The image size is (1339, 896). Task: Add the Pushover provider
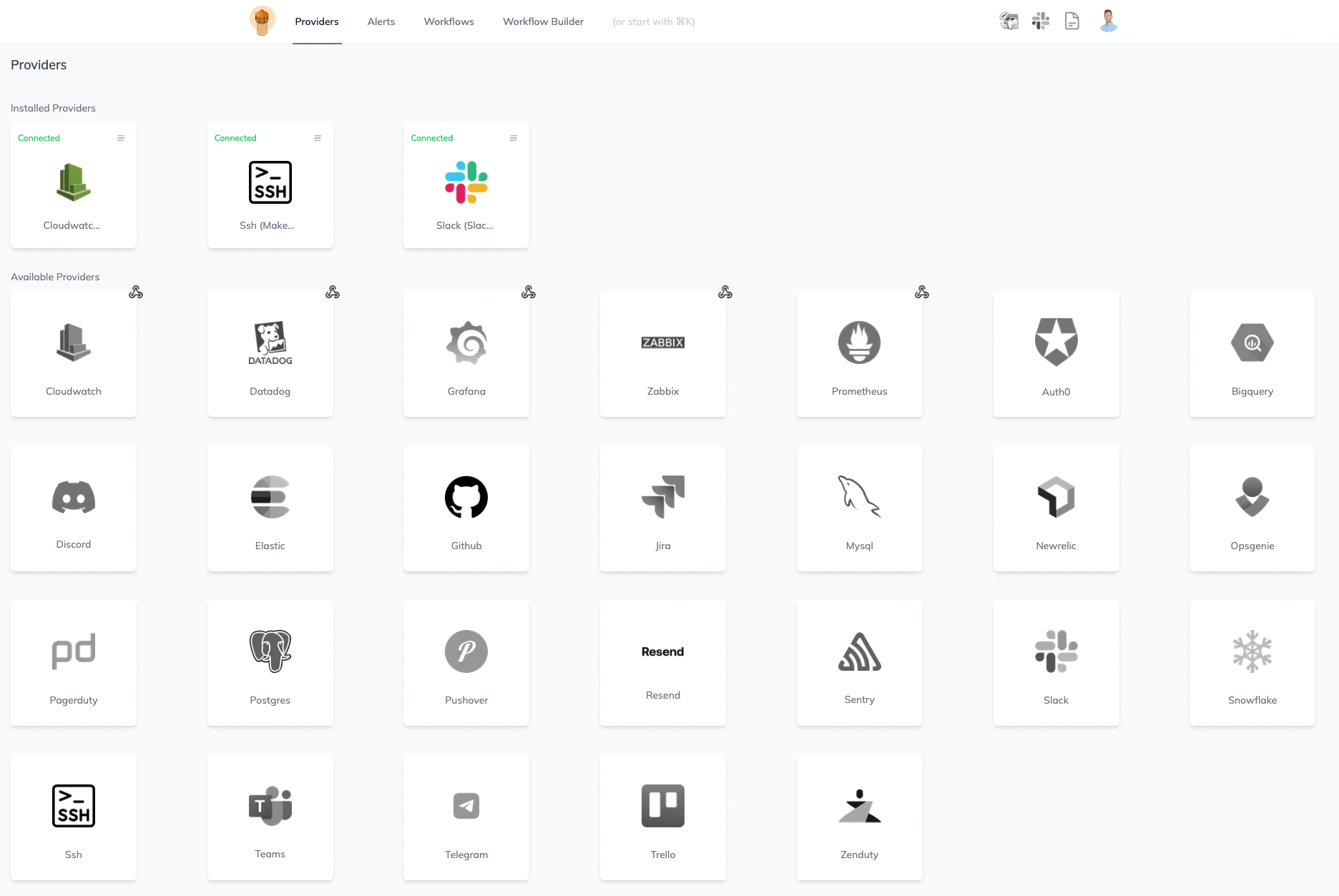pyautogui.click(x=466, y=663)
